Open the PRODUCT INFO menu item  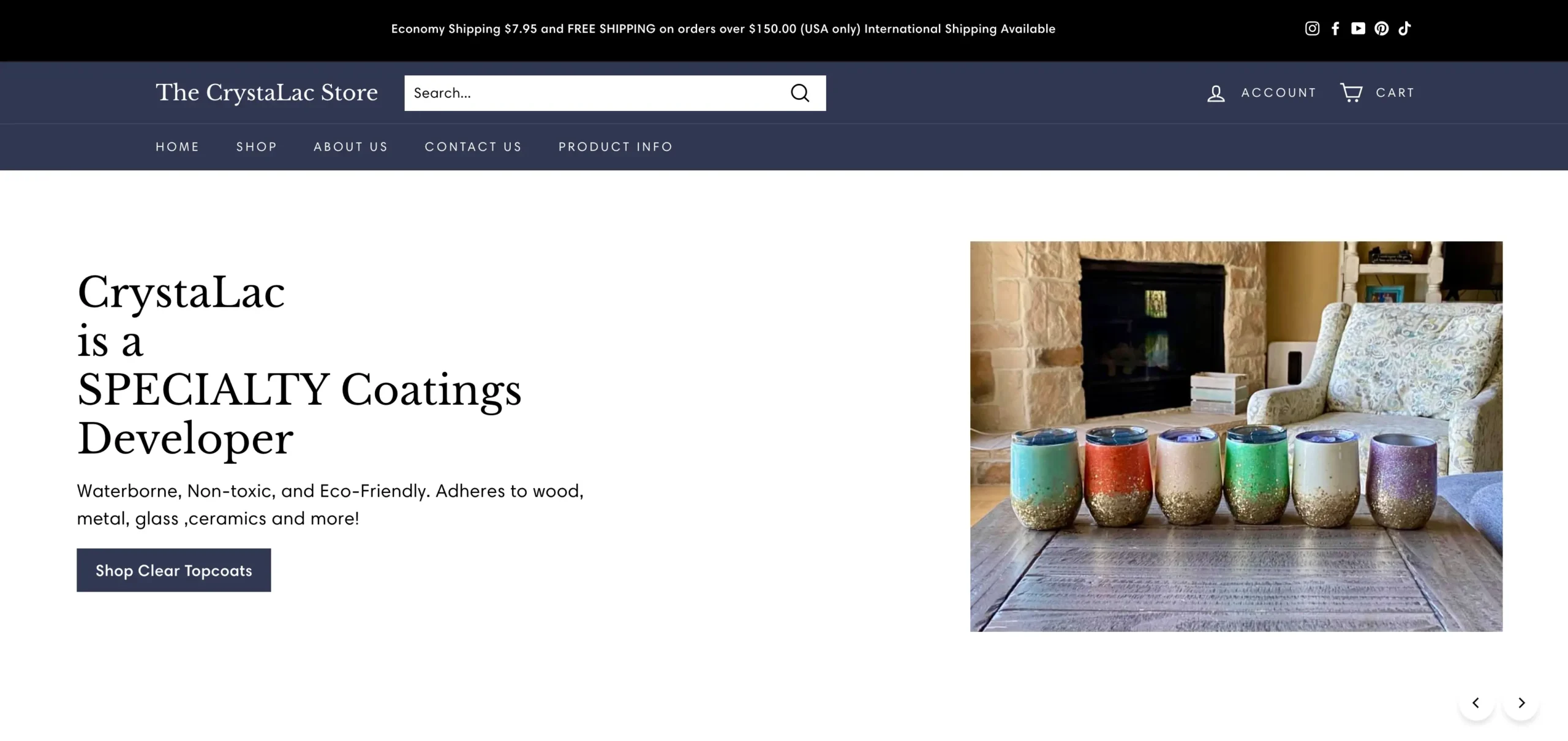pyautogui.click(x=616, y=146)
